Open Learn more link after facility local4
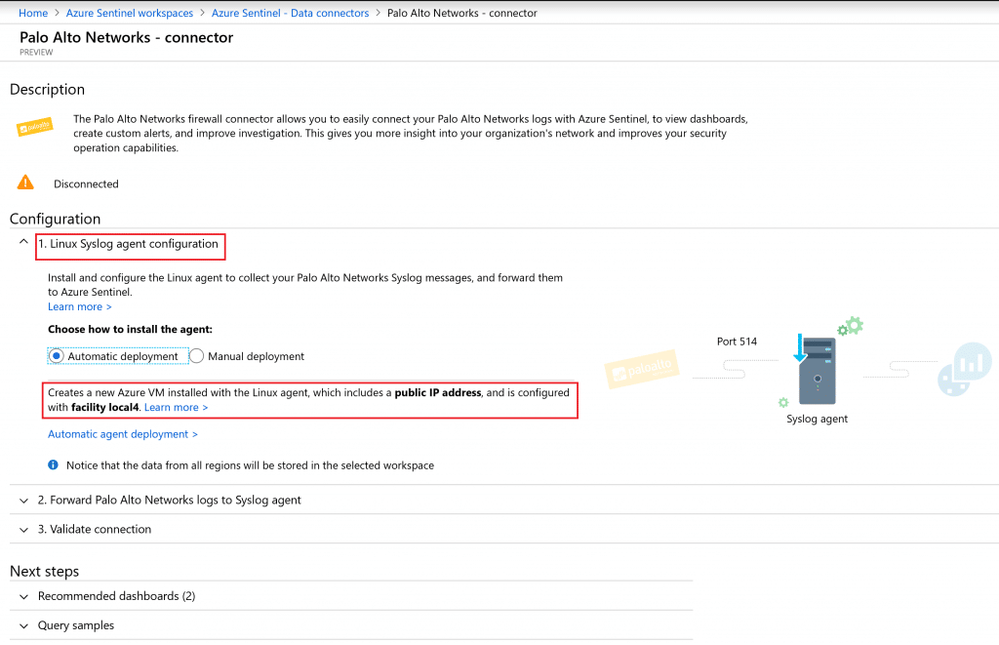The width and height of the screenshot is (999, 645). [176, 407]
